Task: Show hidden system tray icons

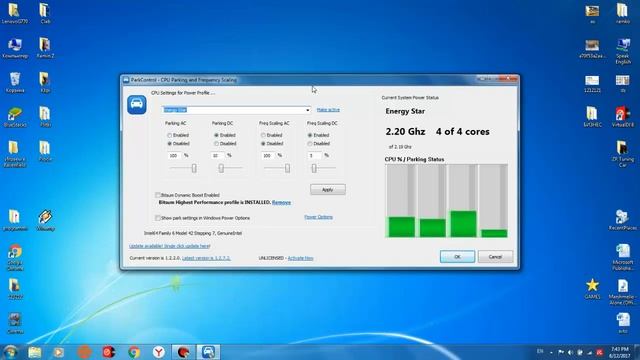Action: (551, 353)
